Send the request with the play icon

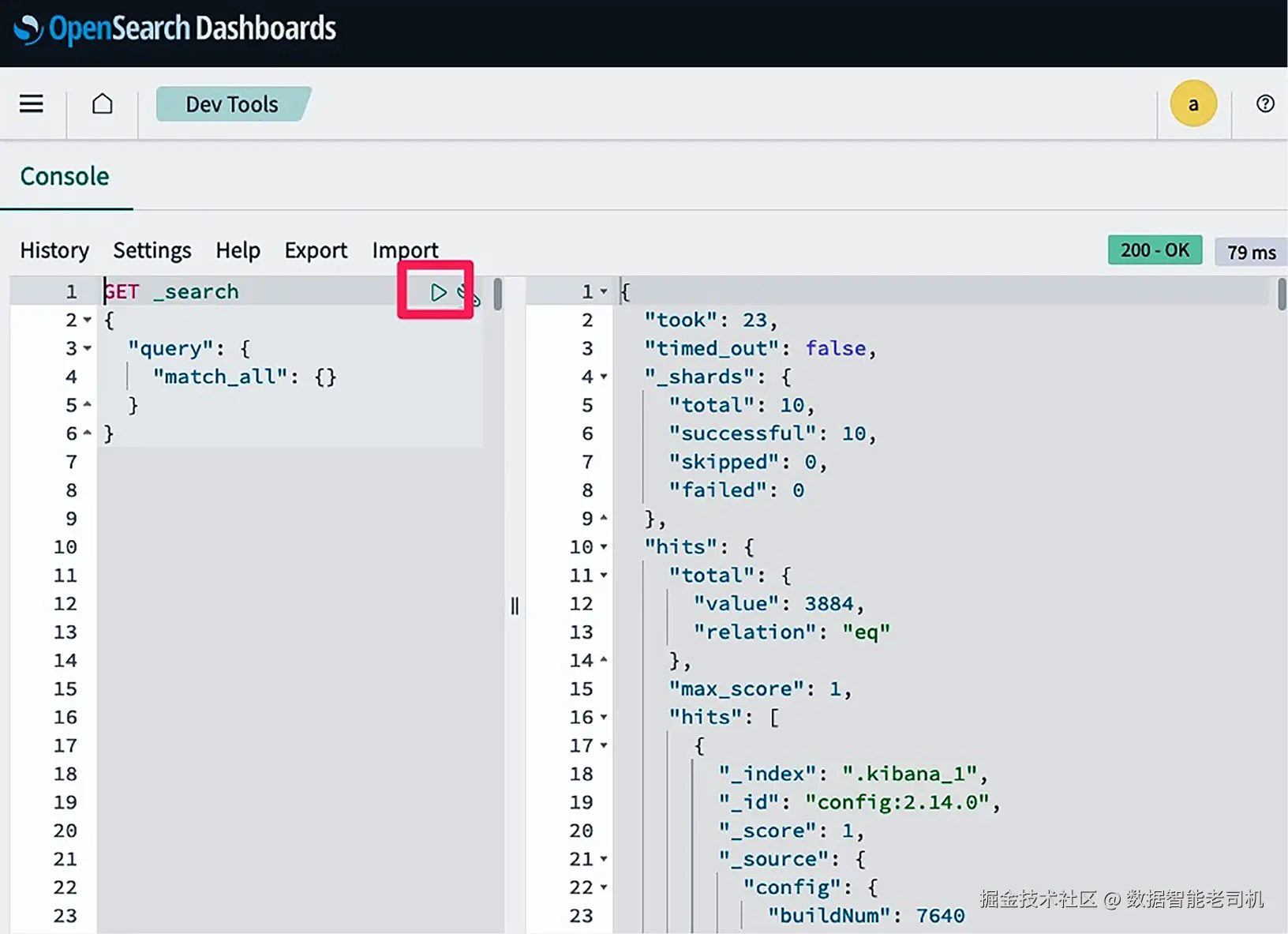click(438, 292)
